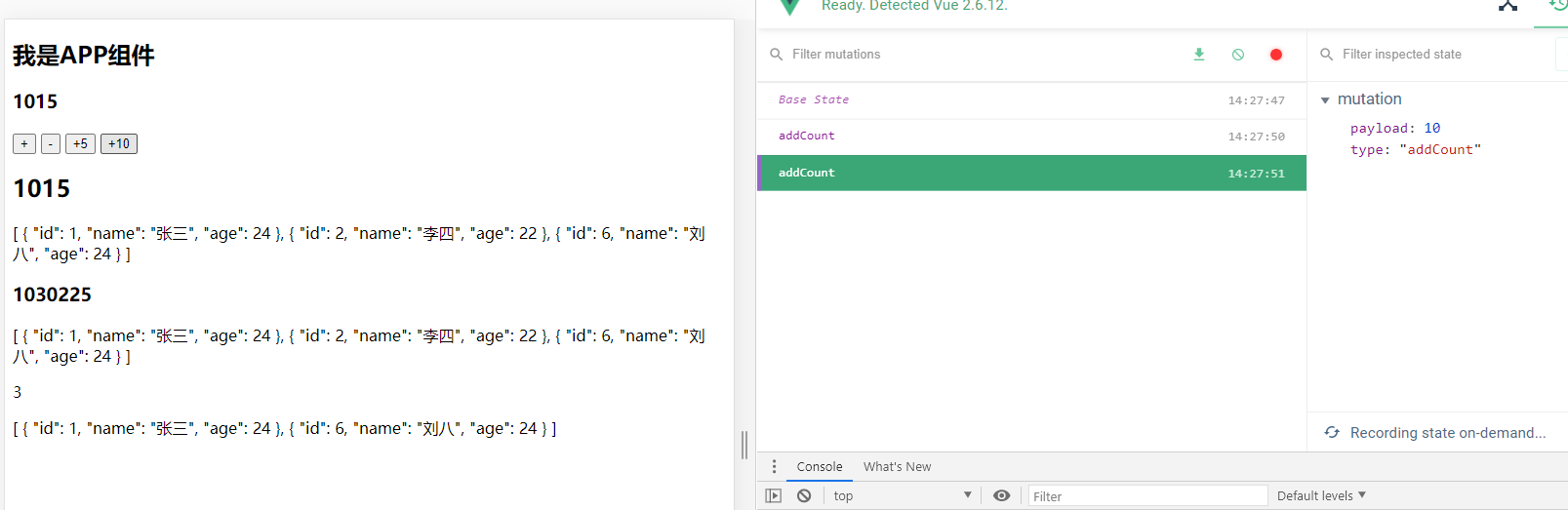The image size is (1568, 510).
Task: Clear the console with the ban icon
Action: tap(804, 495)
